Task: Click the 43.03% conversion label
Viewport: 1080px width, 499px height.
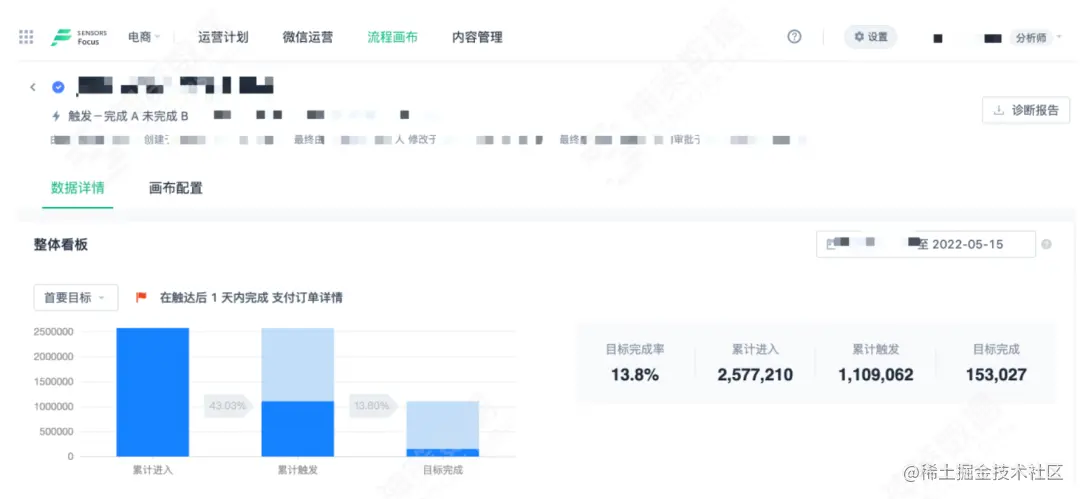Action: click(x=228, y=406)
